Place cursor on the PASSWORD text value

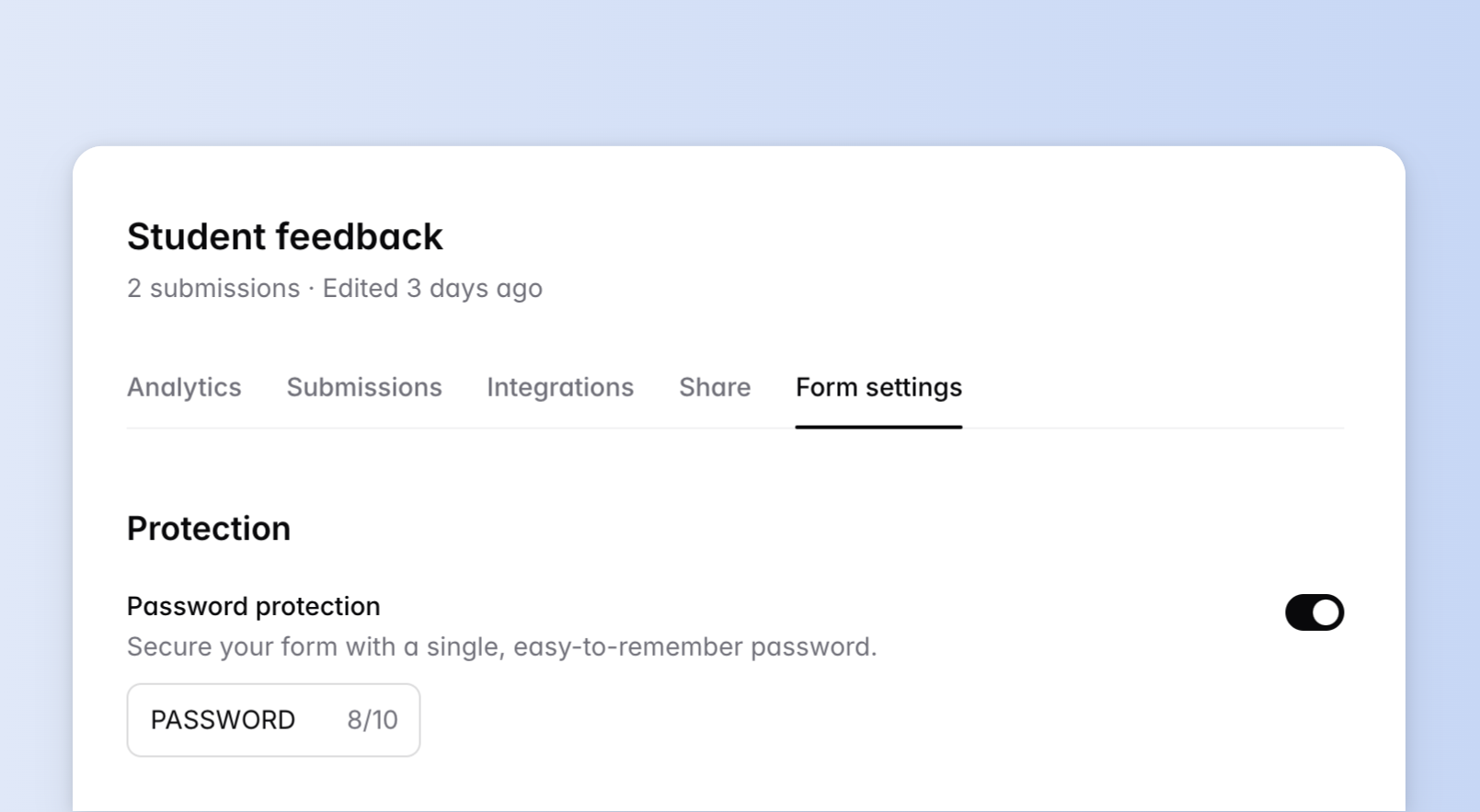[x=223, y=720]
